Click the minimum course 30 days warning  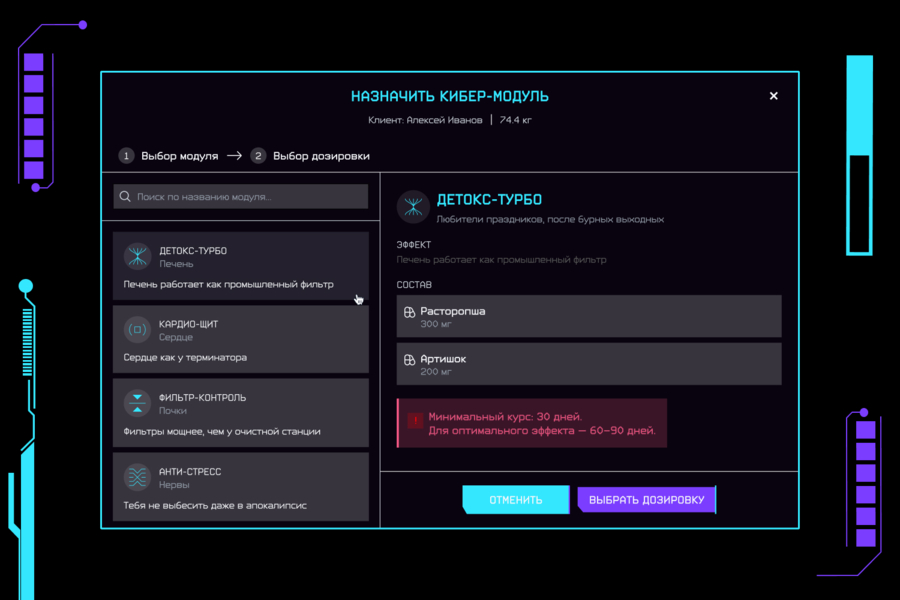[532, 423]
